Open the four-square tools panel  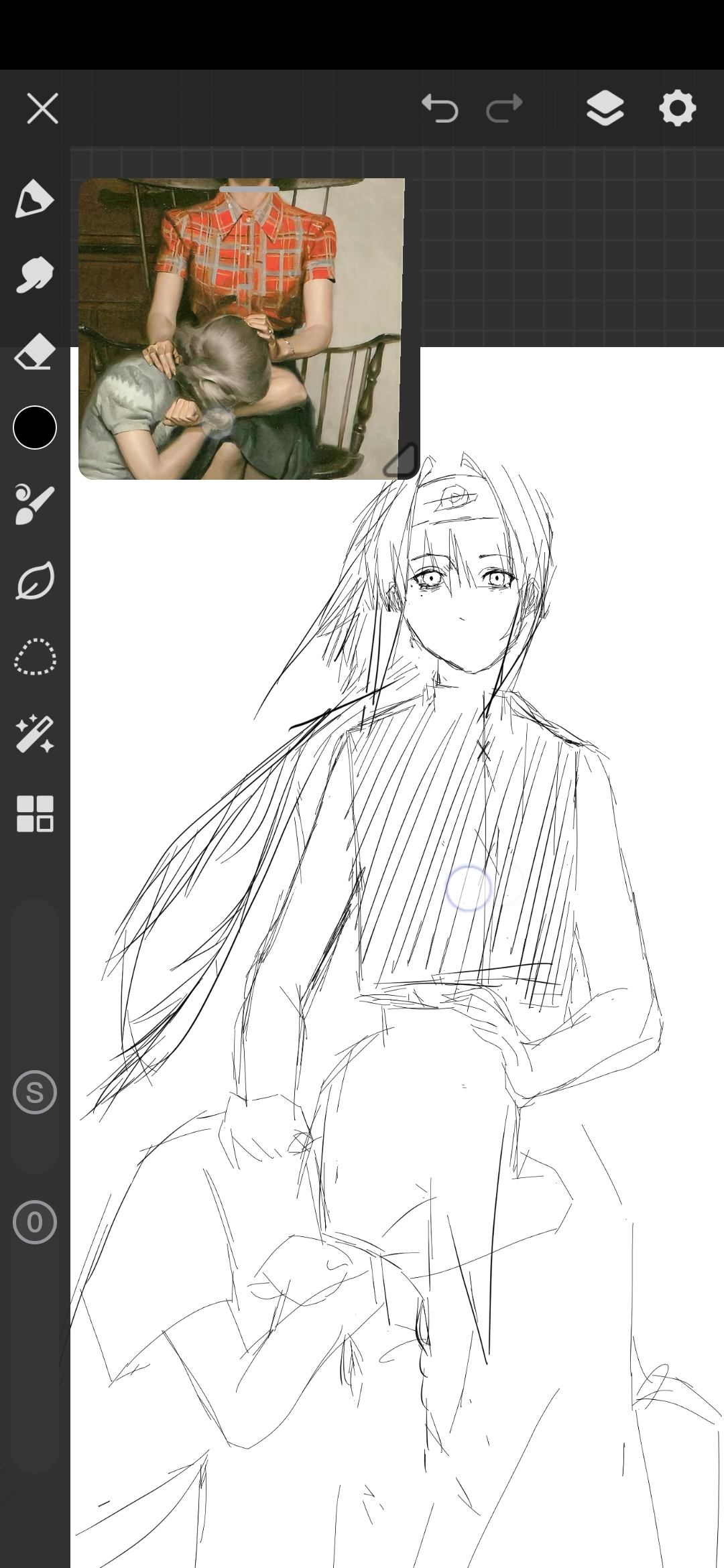(x=34, y=813)
